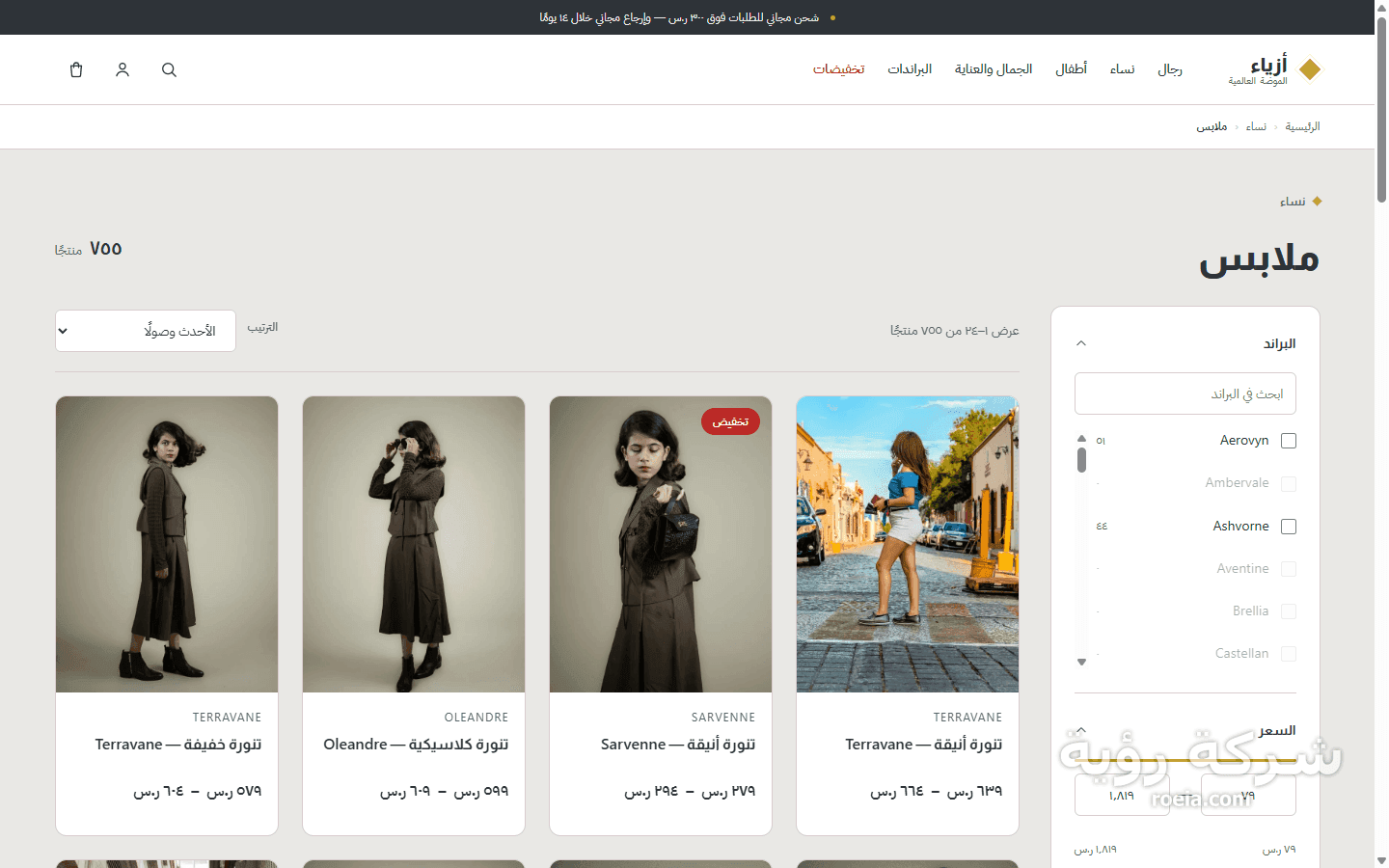Screen dimensions: 1389x868
Task: Collapse the السعر price filter chevron
Action: pos(1081,730)
